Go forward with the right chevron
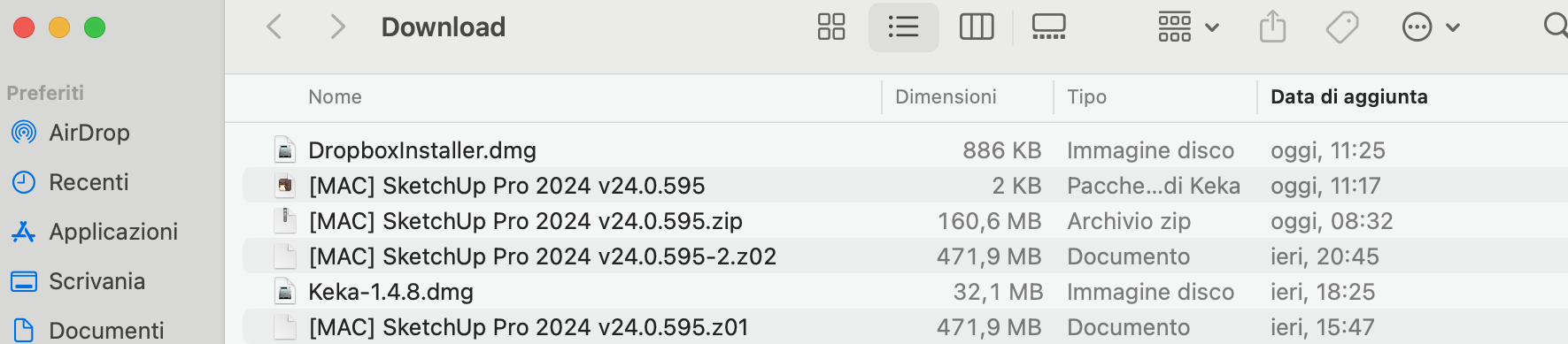1568x344 pixels. point(337,27)
